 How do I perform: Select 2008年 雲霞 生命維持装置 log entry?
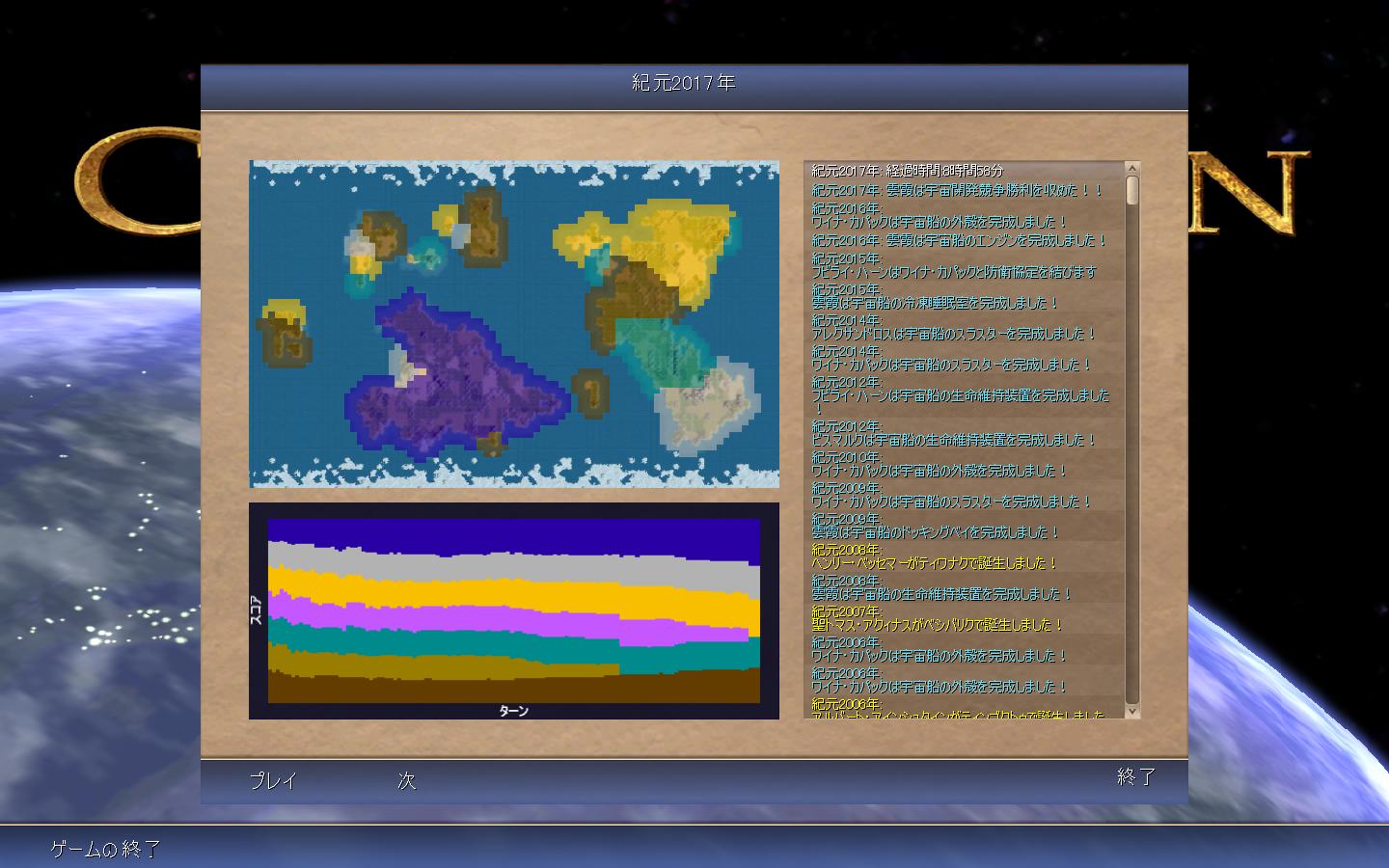click(x=965, y=587)
